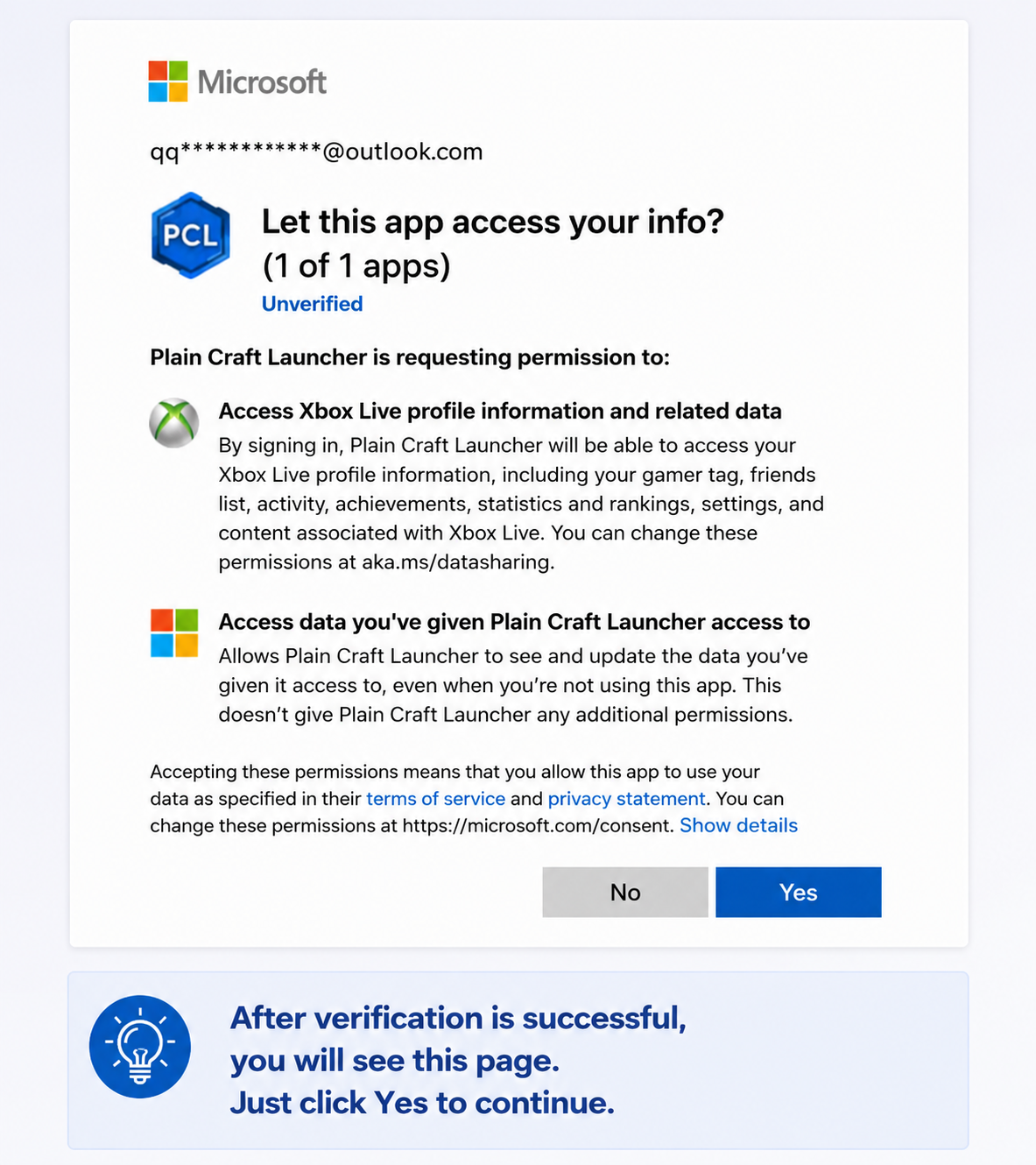This screenshot has height=1165, width=1036.
Task: Click 'Plain Craft Launcher is requesting permission to:'
Action: point(410,357)
